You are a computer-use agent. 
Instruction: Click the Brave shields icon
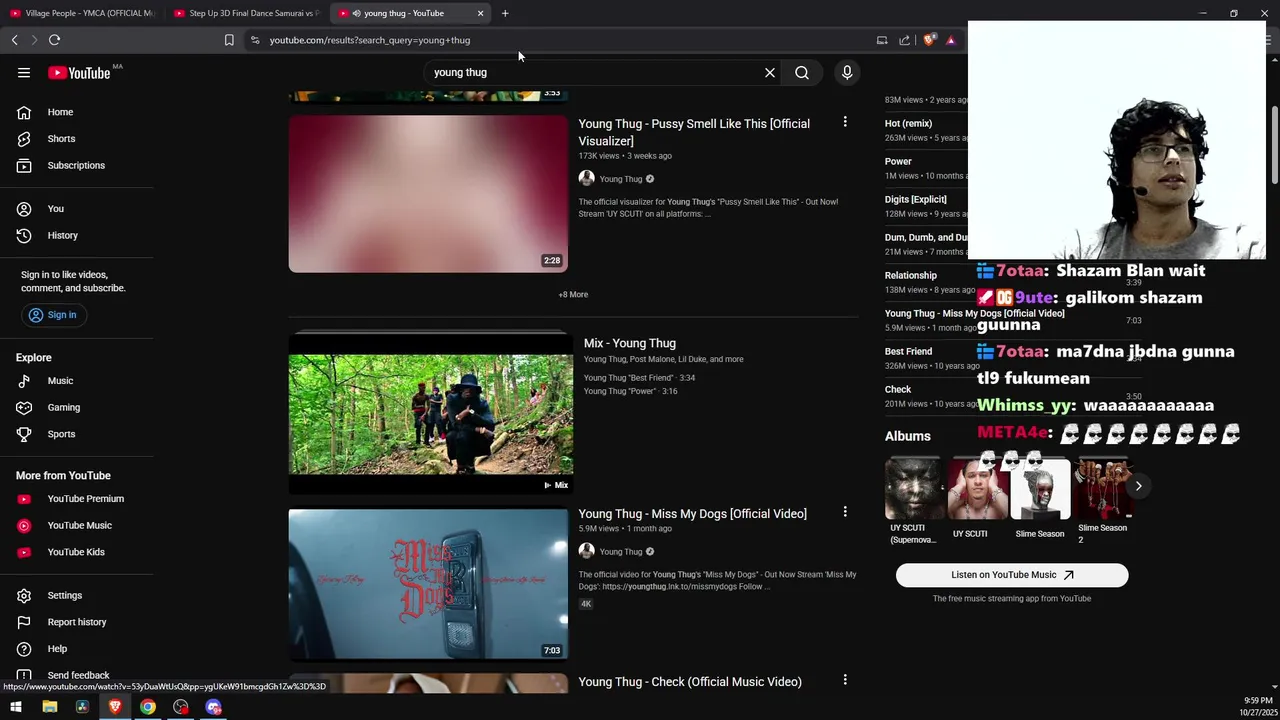[929, 40]
